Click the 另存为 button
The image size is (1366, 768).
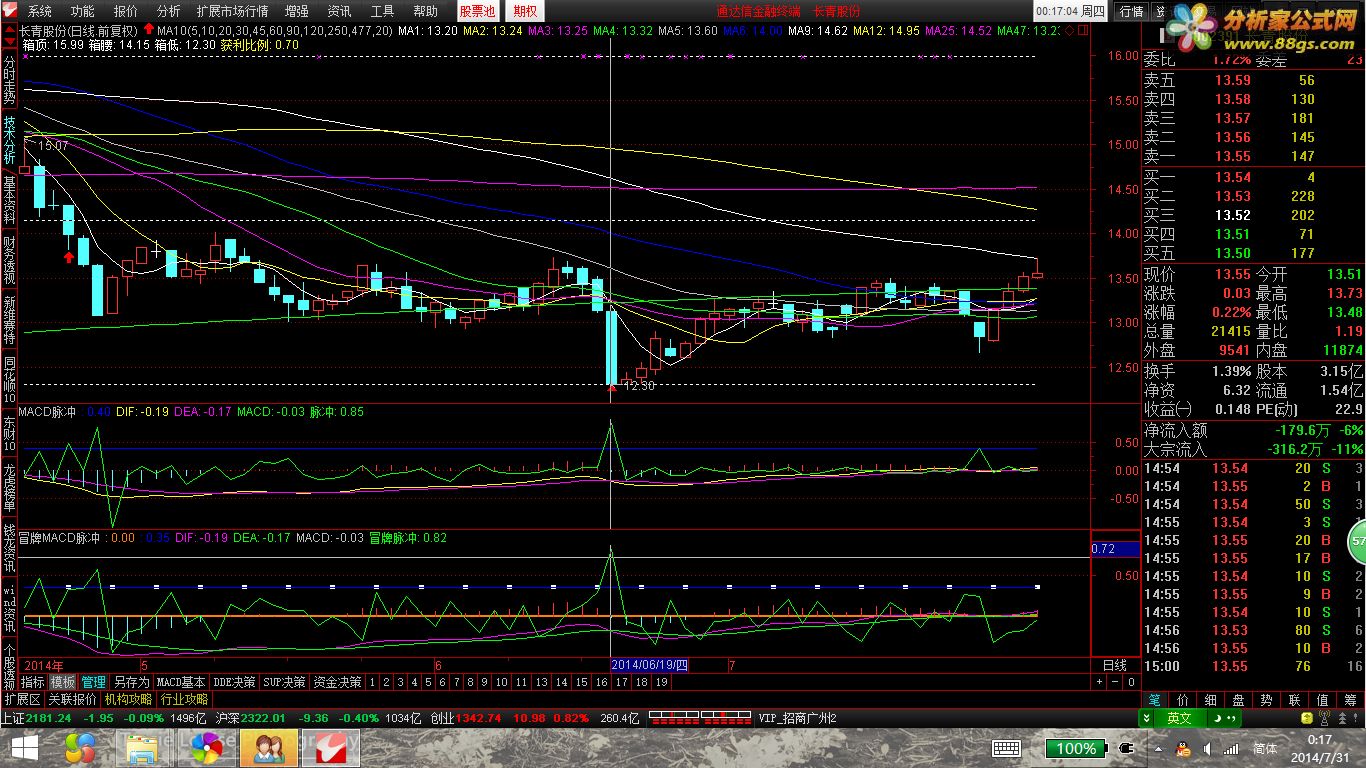tap(130, 682)
